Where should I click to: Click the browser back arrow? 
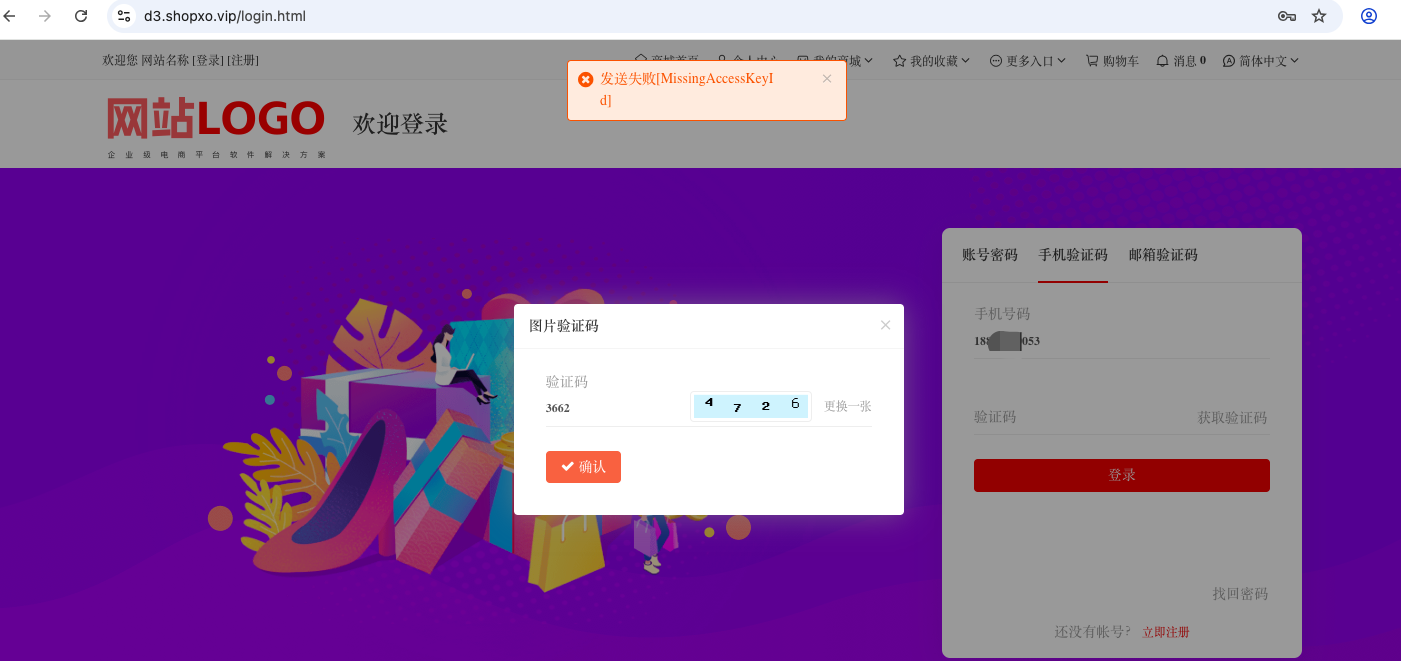(10, 16)
